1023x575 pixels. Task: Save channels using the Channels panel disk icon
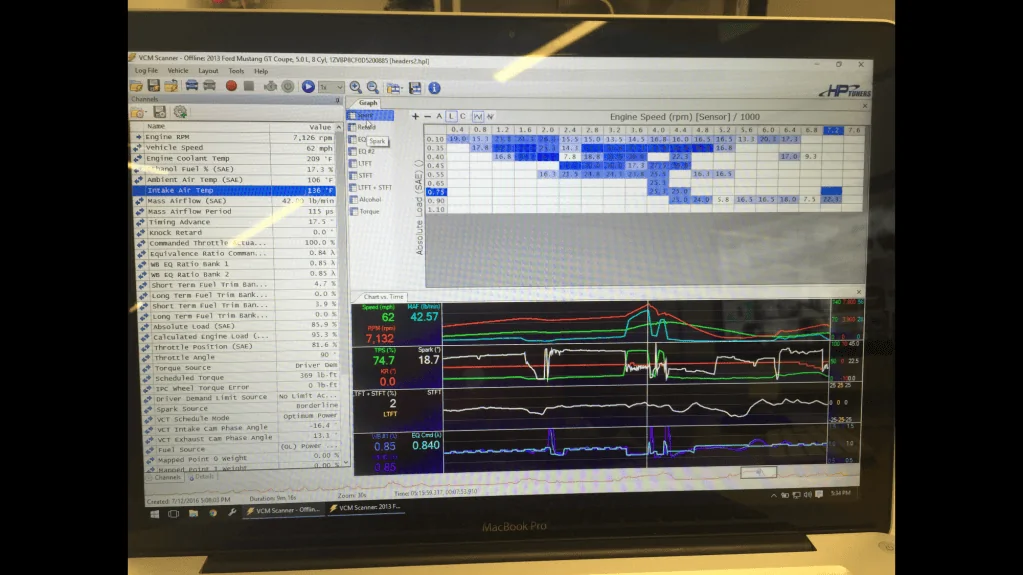tap(160, 112)
